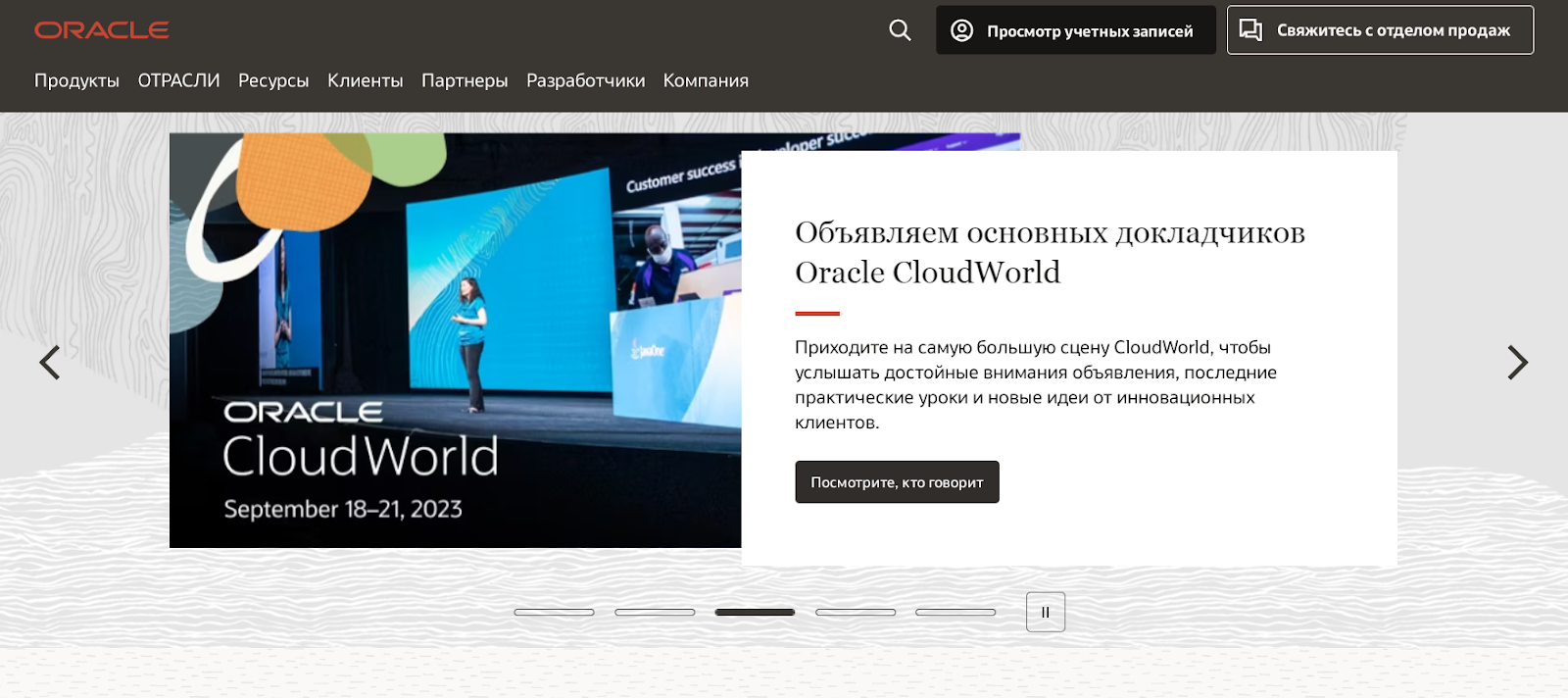Click the Oracle logo in the header

tap(102, 30)
